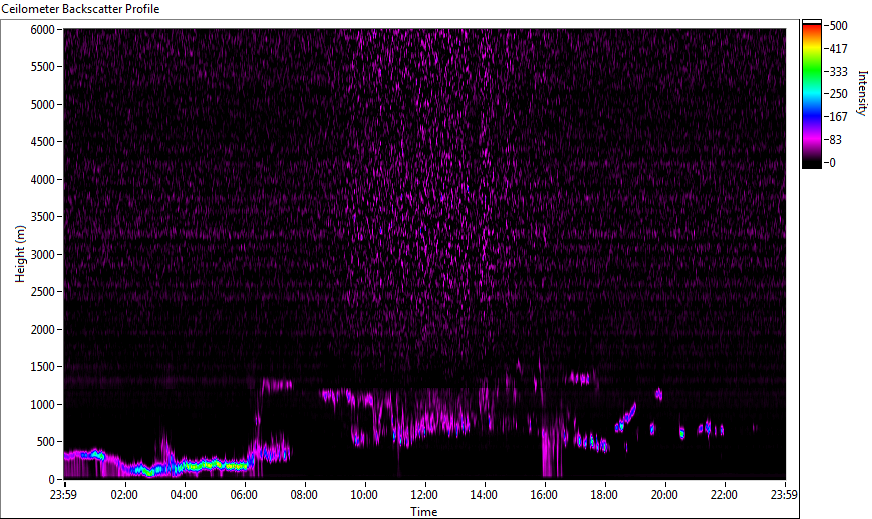This screenshot has width=872, height=519.
Task: Click the 500 height axis label
Action: (46, 442)
